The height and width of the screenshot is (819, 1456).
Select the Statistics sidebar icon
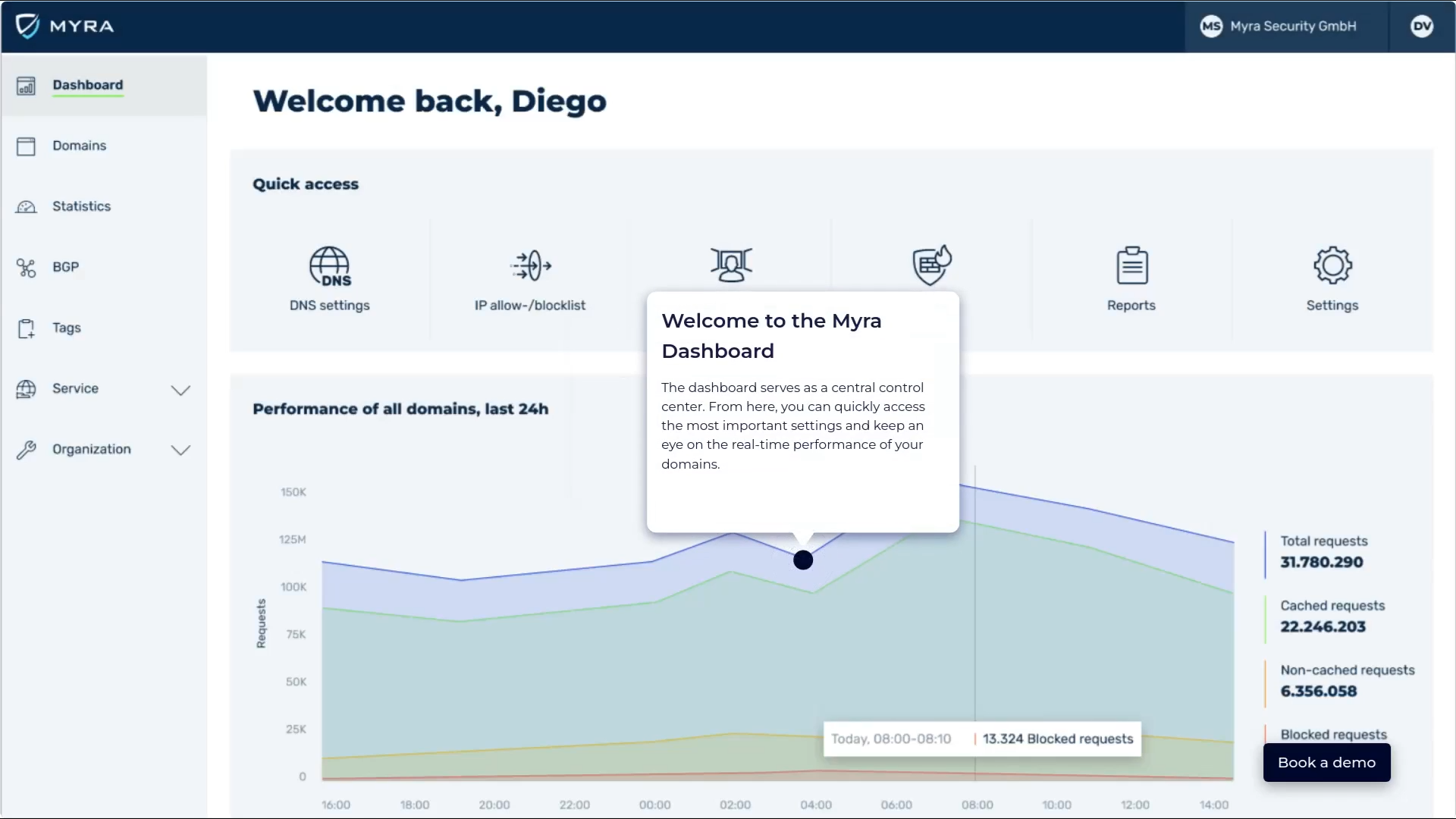(27, 206)
